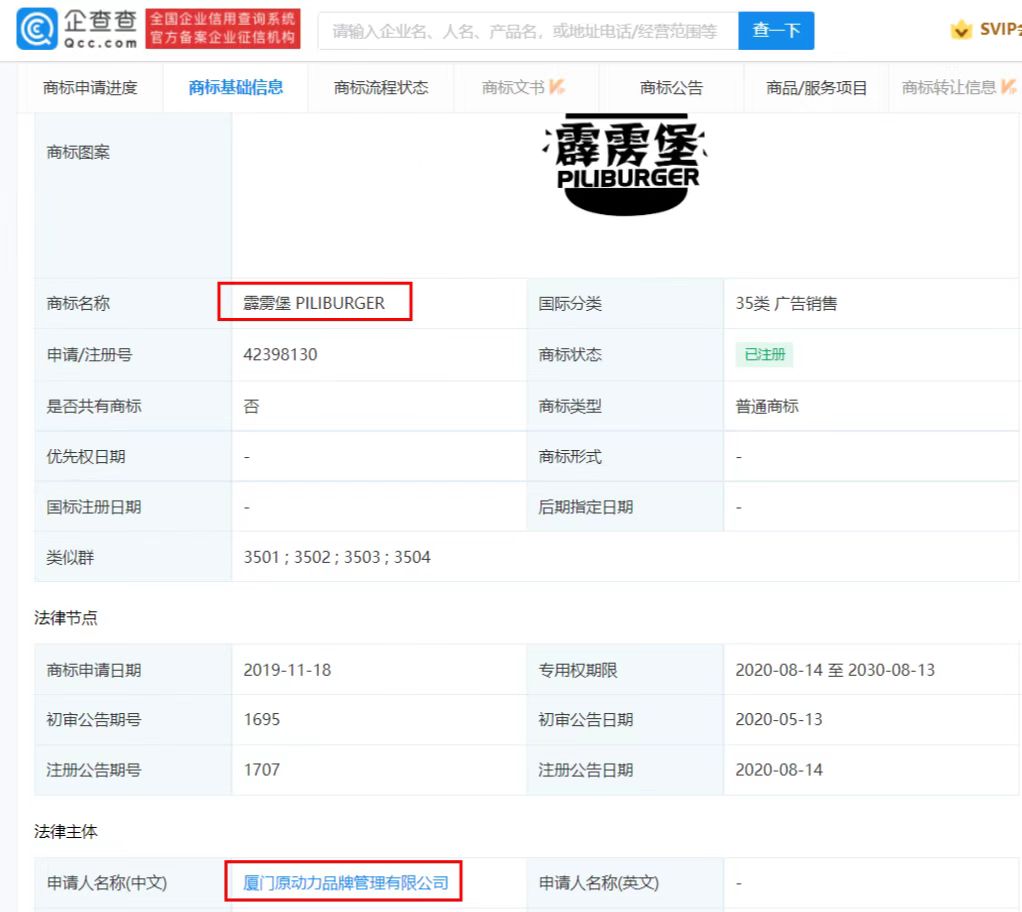The width and height of the screenshot is (1022, 912).
Task: Click the 已注册 status badge
Action: point(765,355)
